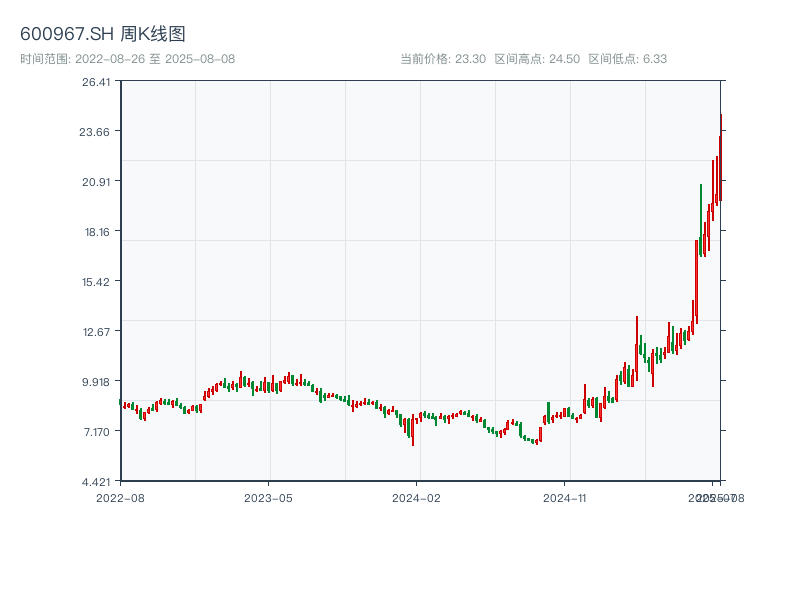800x600 pixels.
Task: Select the 2023-05 date axis label
Action: 268,497
